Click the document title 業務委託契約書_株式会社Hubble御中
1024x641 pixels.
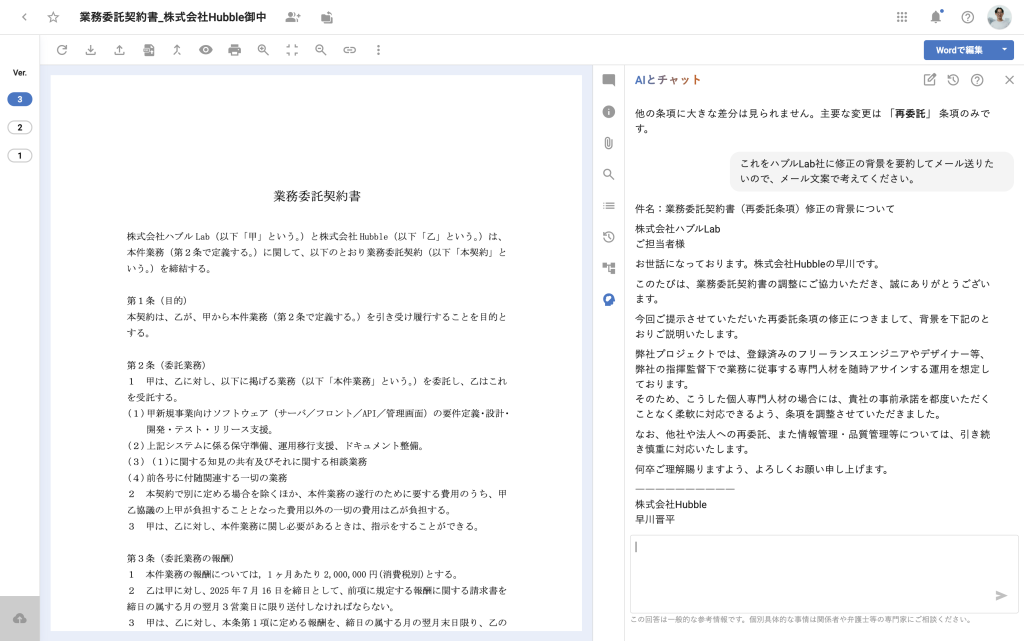(173, 17)
